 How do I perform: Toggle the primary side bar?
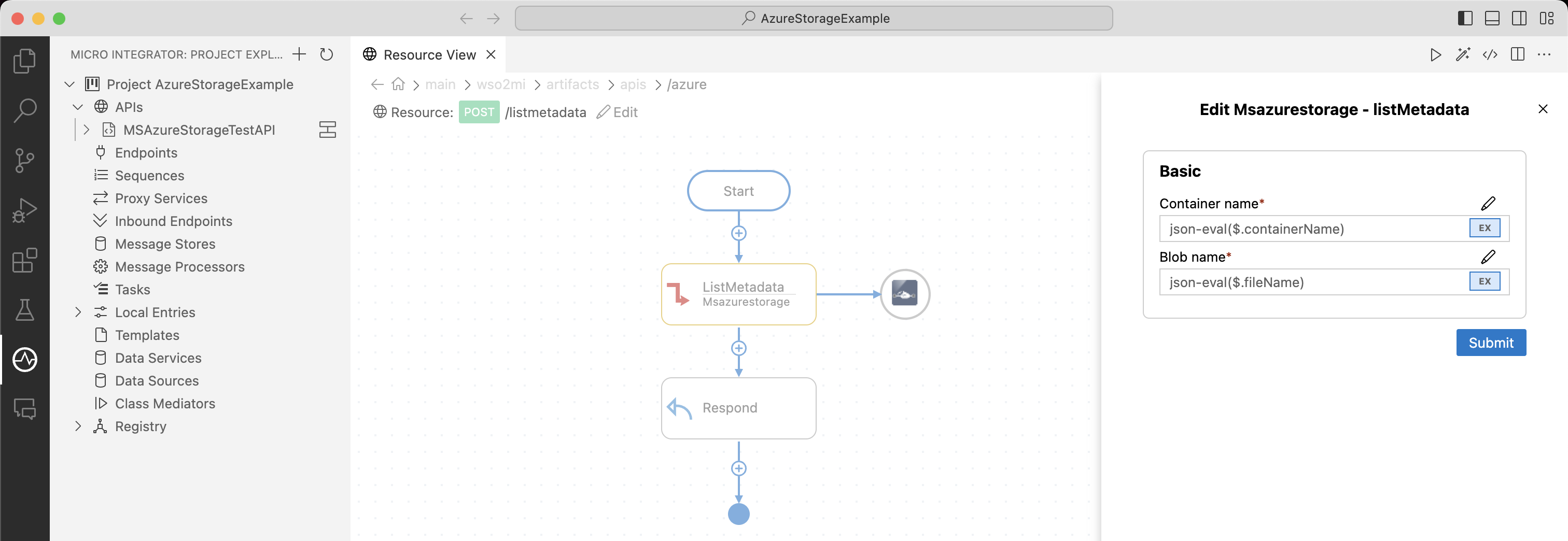click(x=1465, y=18)
